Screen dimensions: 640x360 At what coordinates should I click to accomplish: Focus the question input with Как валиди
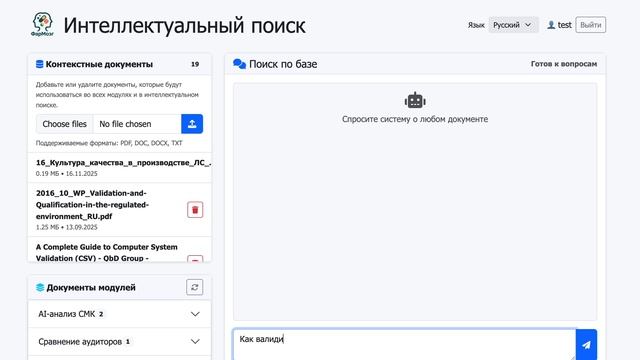coord(404,344)
